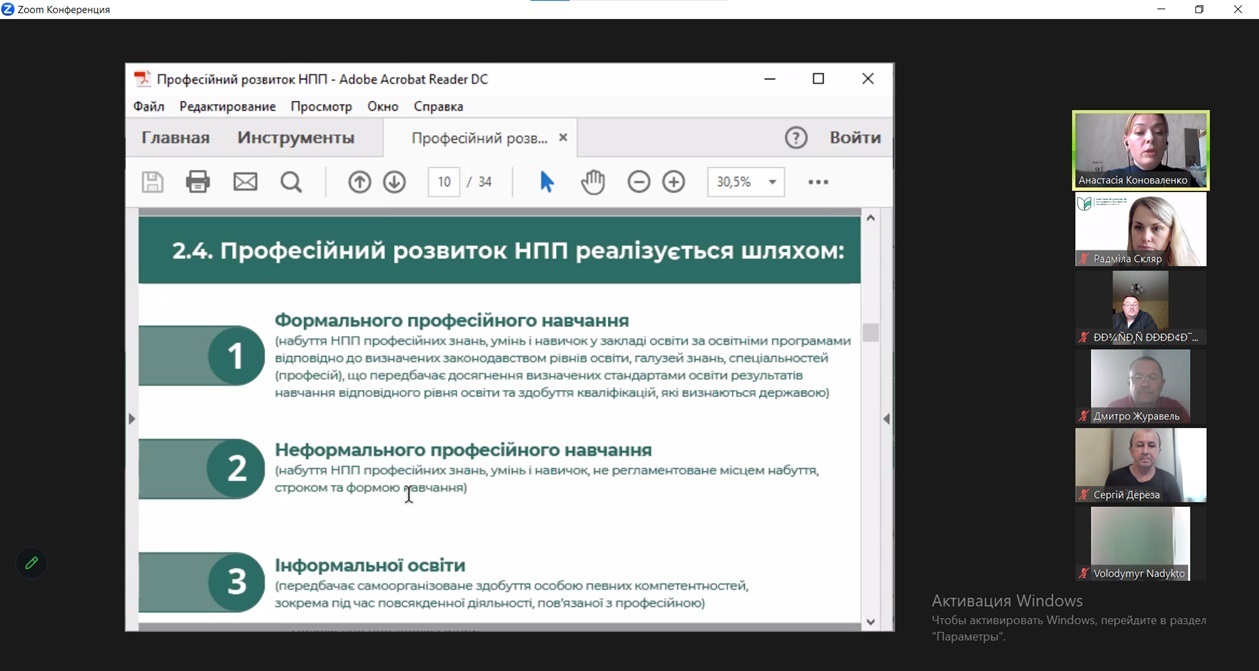The image size is (1259, 671).
Task: Toggle Радміла Скляр's mute indicator
Action: 1082,259
